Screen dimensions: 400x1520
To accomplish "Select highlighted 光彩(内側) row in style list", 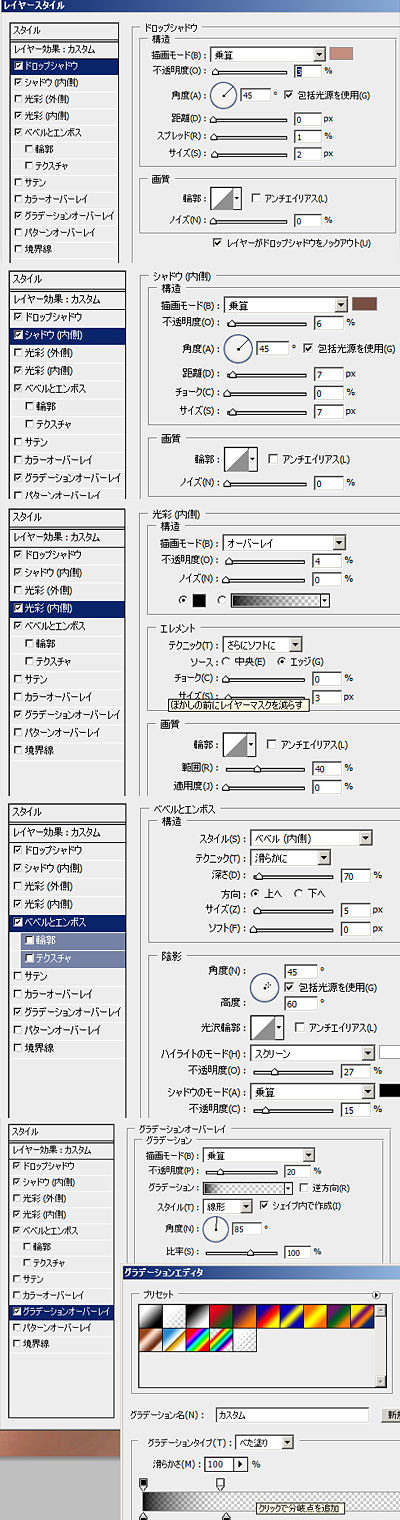I will coord(68,607).
